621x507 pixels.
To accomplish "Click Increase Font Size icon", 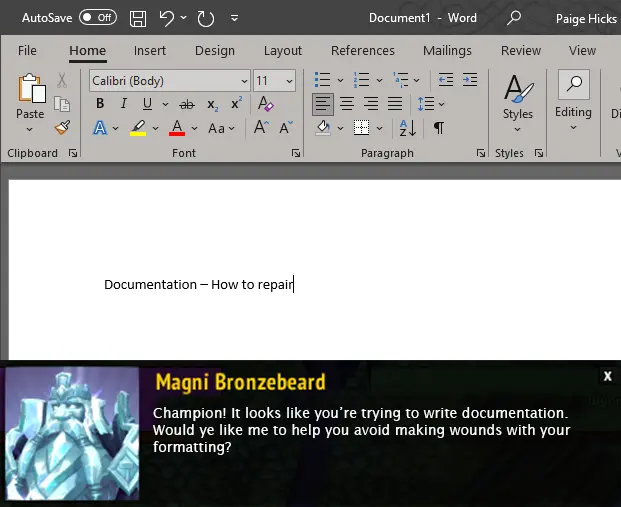I will (261, 128).
